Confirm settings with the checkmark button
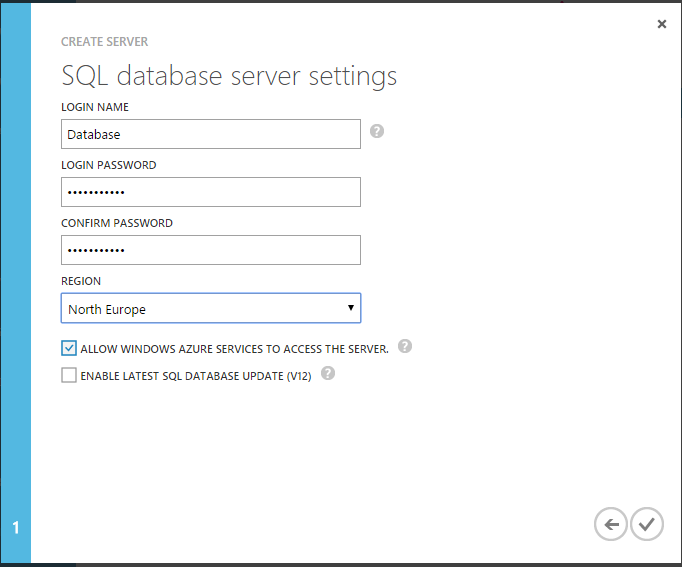 tap(647, 524)
